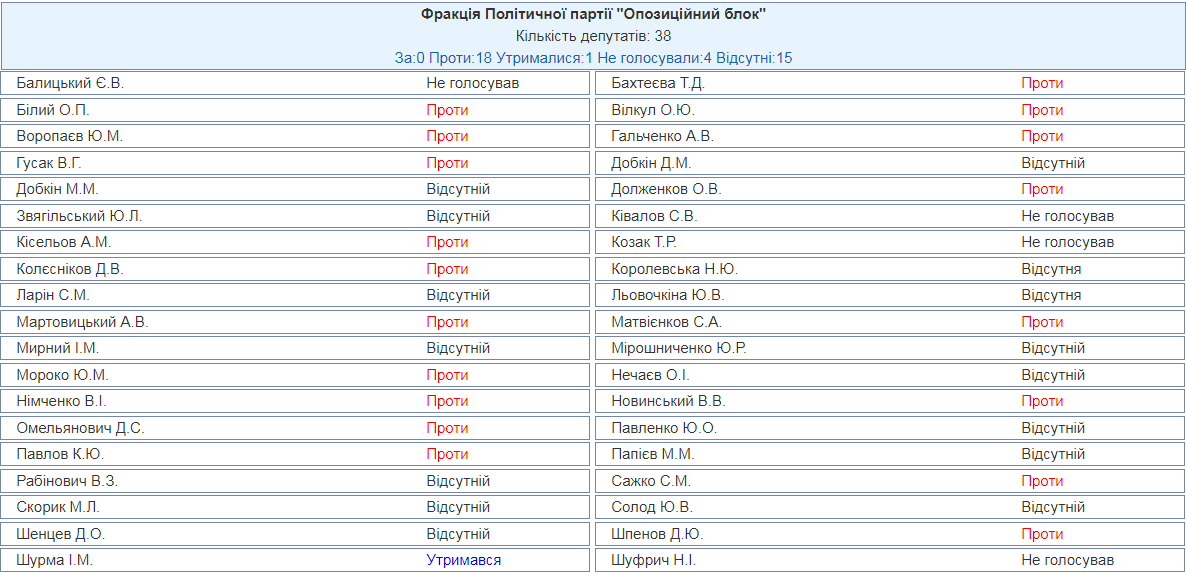Click the "Кількість депутатів: 38" line

click(x=593, y=36)
